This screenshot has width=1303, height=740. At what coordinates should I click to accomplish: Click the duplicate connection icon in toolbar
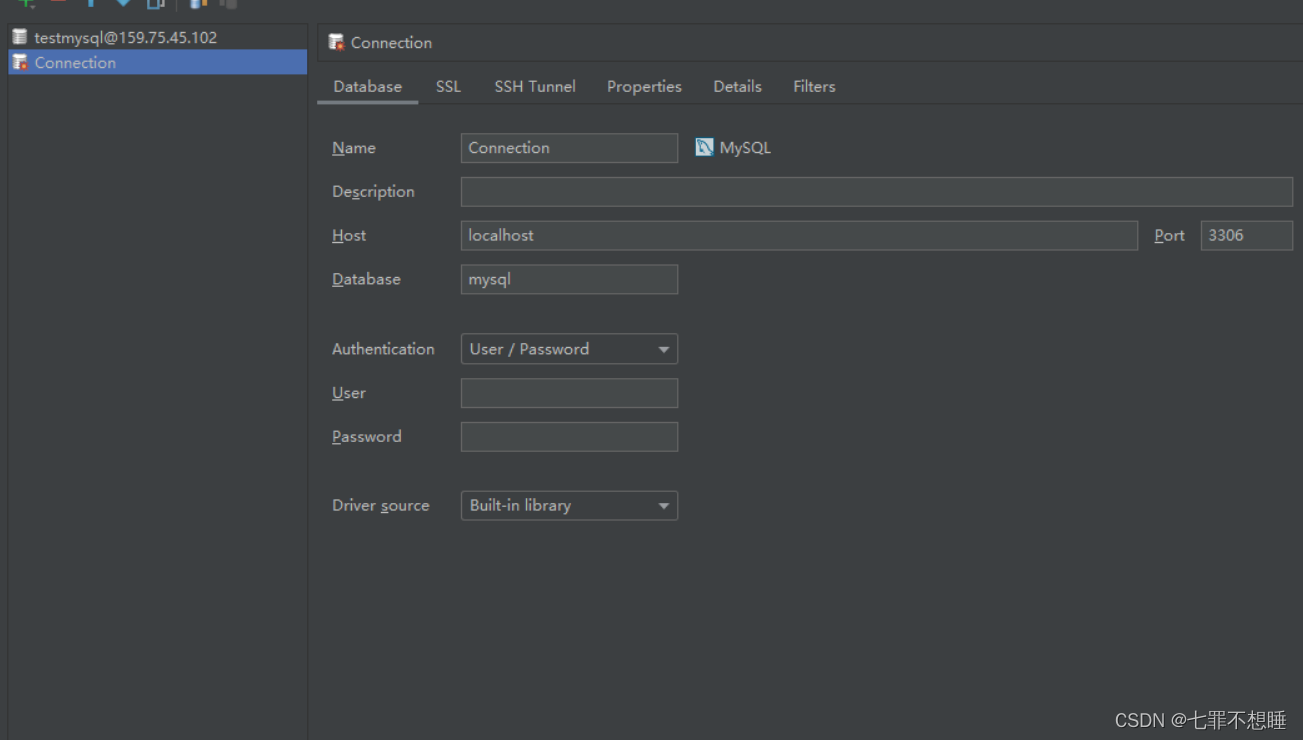(x=155, y=4)
